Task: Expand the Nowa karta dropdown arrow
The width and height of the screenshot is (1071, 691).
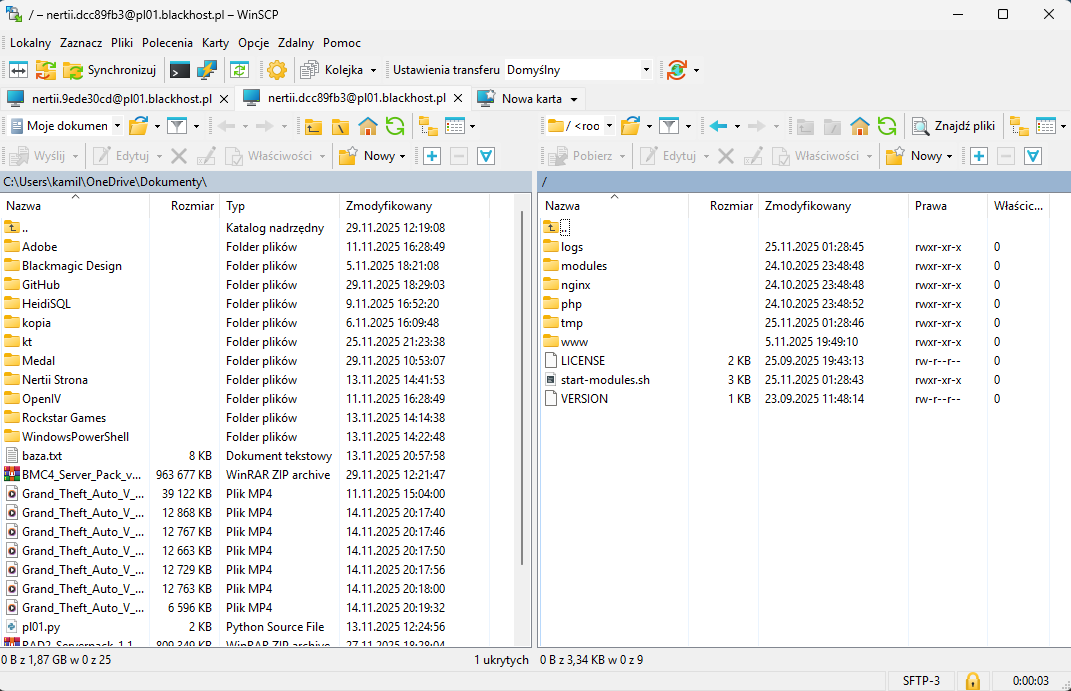Action: click(574, 99)
